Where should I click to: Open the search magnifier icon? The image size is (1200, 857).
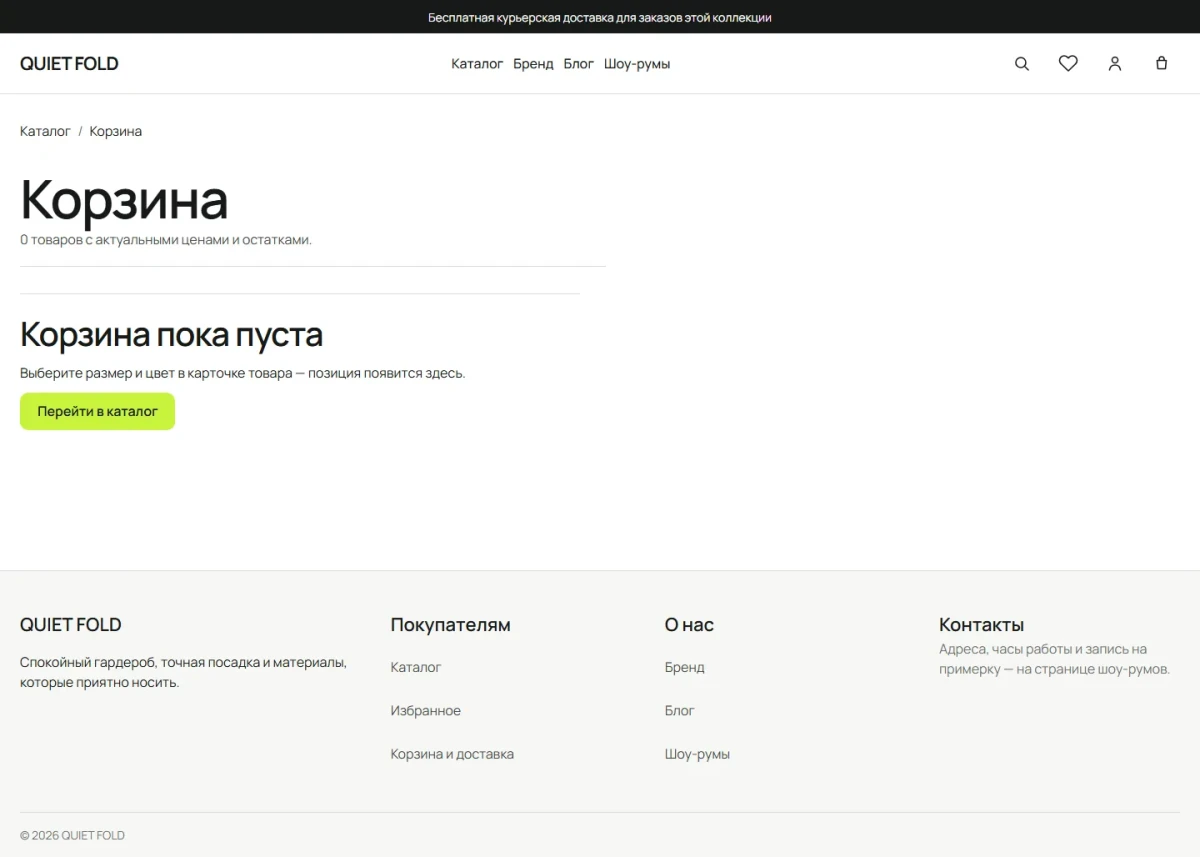click(1022, 64)
